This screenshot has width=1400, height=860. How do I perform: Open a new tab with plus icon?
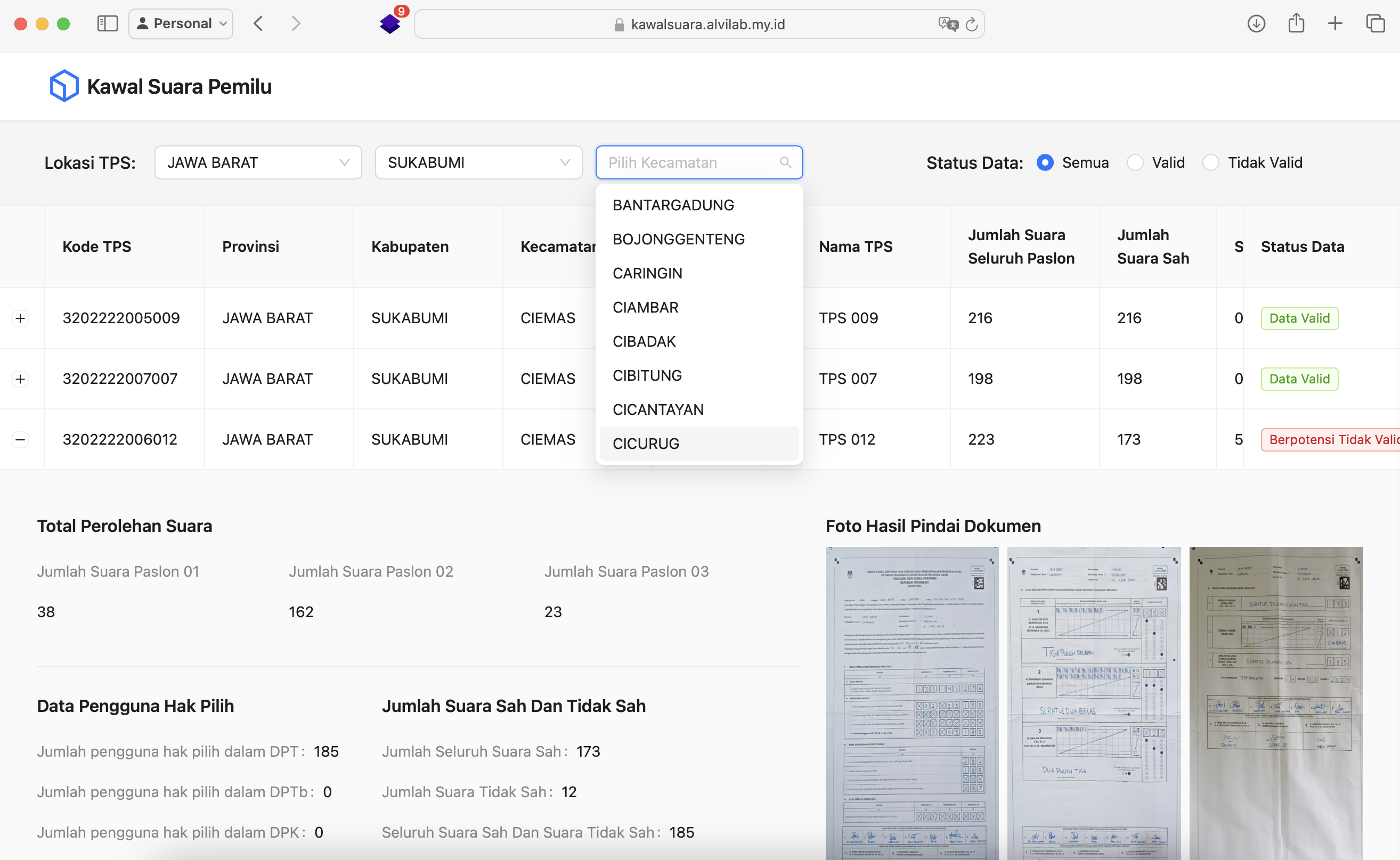pos(1335,23)
